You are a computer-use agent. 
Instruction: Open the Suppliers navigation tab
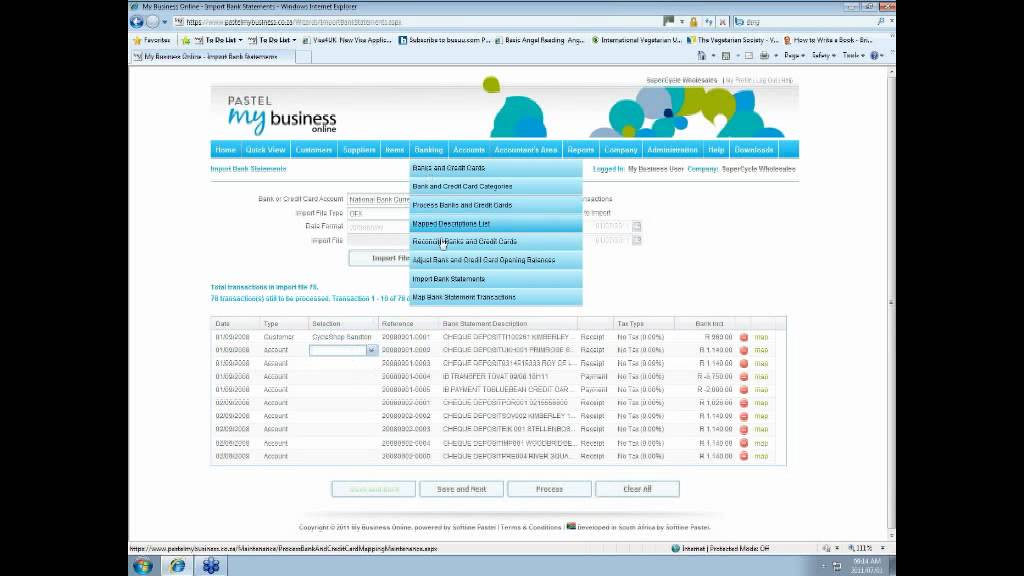point(359,150)
